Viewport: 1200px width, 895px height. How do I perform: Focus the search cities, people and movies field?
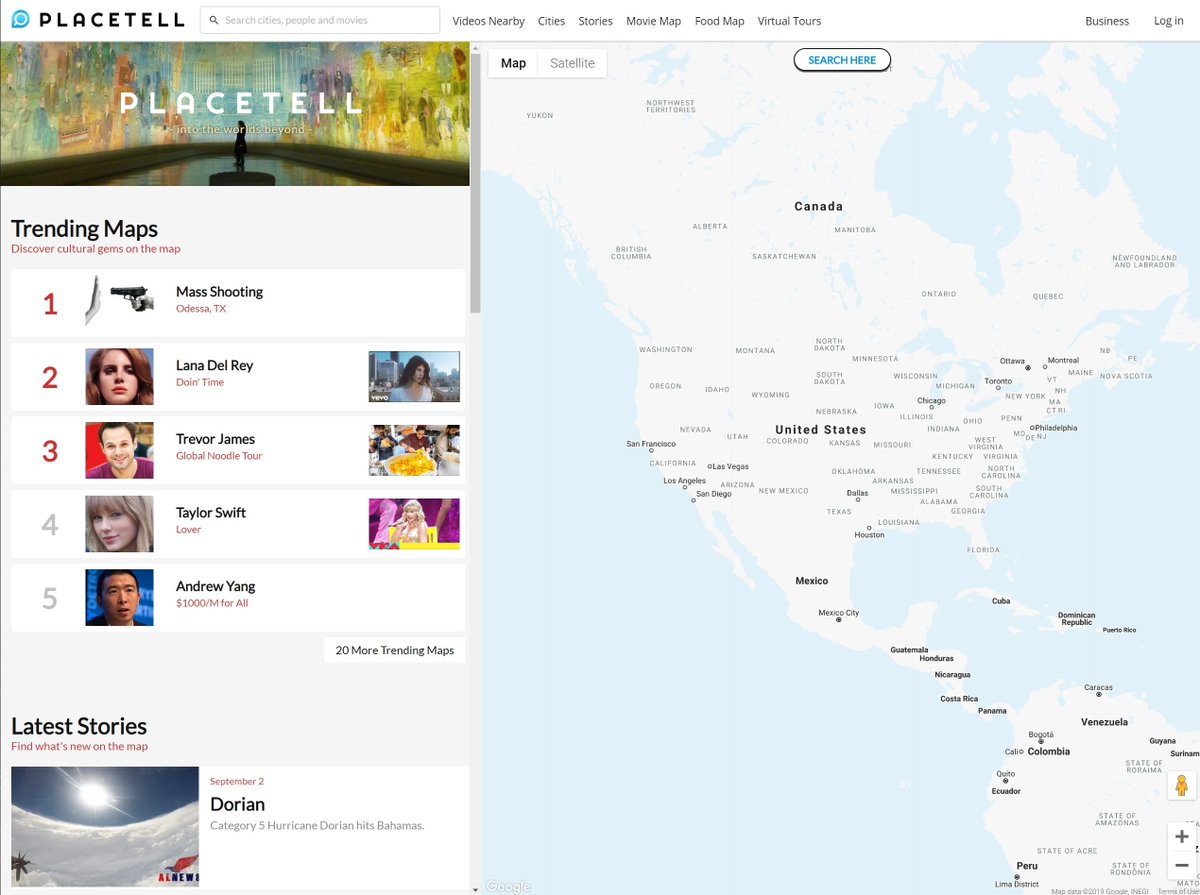pos(320,20)
